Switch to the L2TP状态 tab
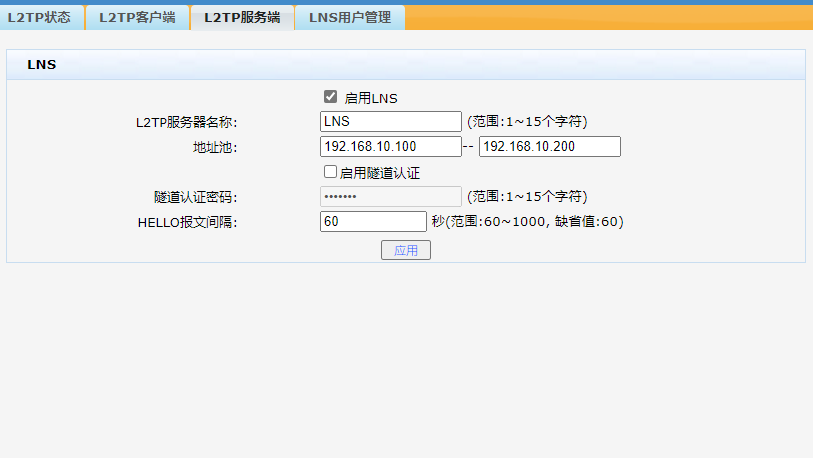 tap(41, 18)
